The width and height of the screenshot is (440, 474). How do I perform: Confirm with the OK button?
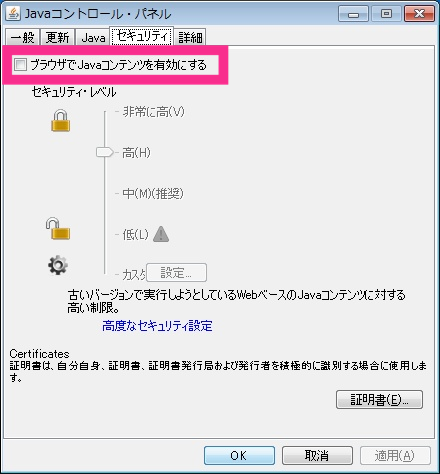(x=239, y=455)
